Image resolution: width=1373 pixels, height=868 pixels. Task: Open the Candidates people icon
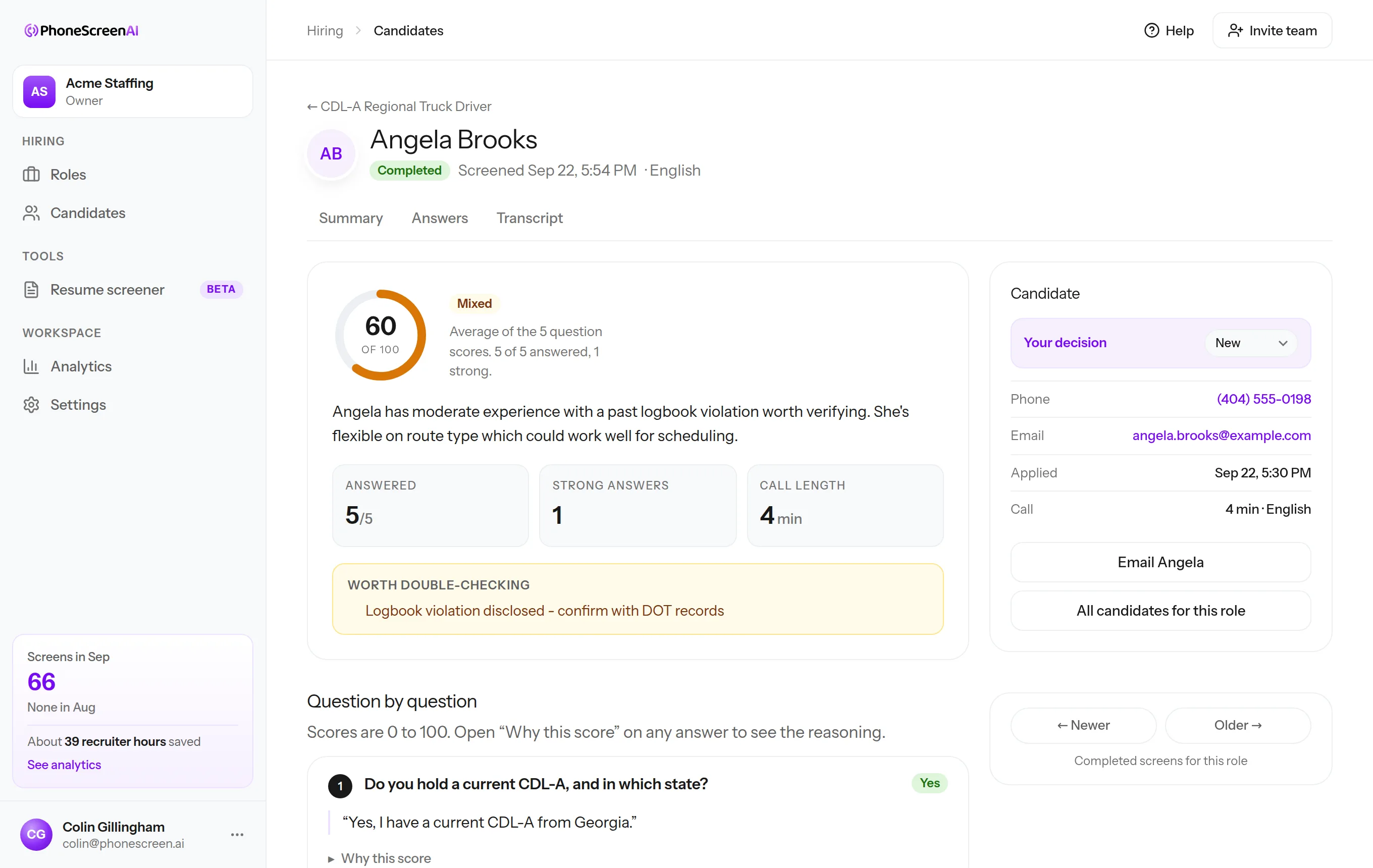click(31, 212)
